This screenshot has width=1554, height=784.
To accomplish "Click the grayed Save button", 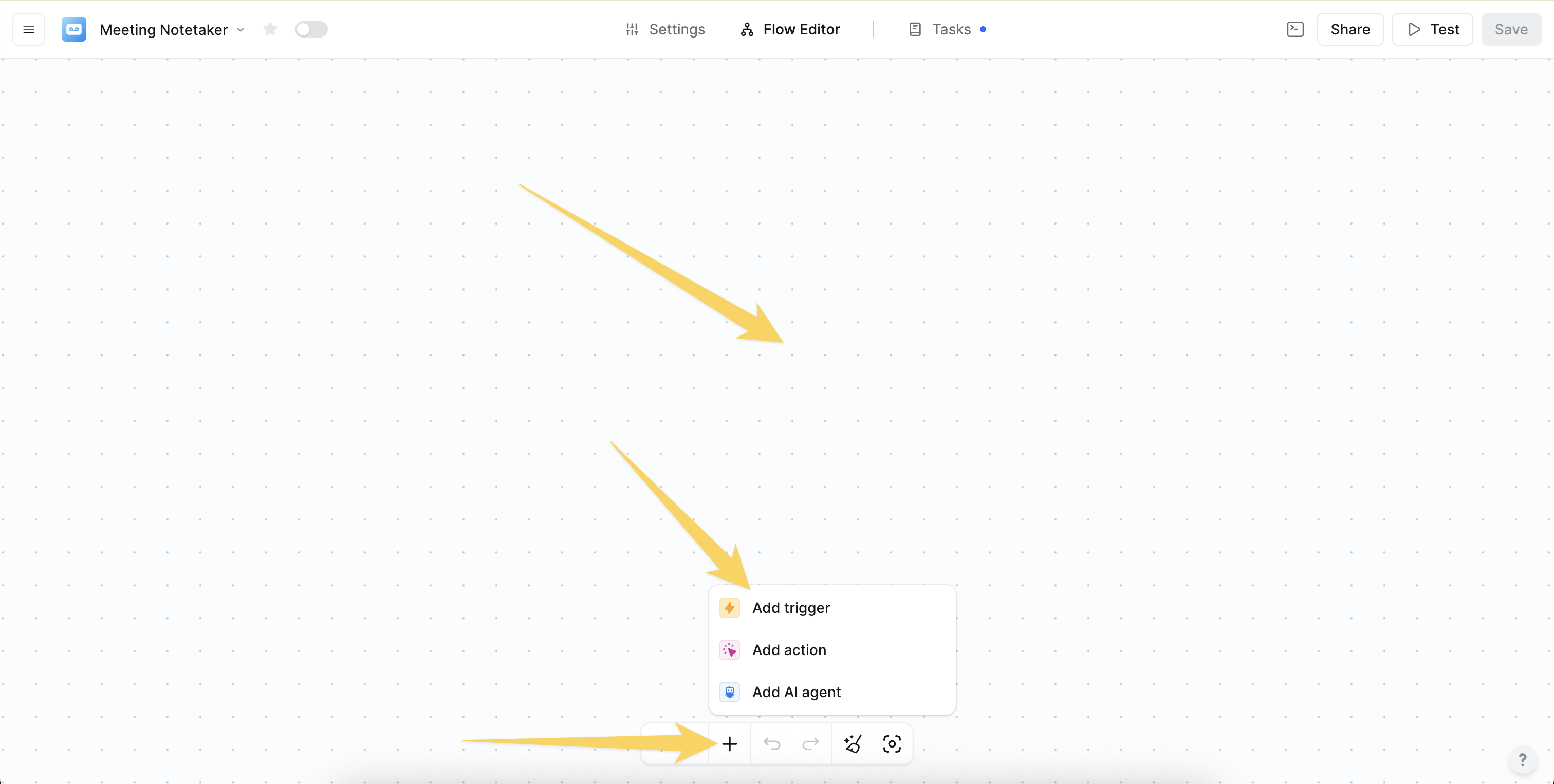I will click(1510, 29).
